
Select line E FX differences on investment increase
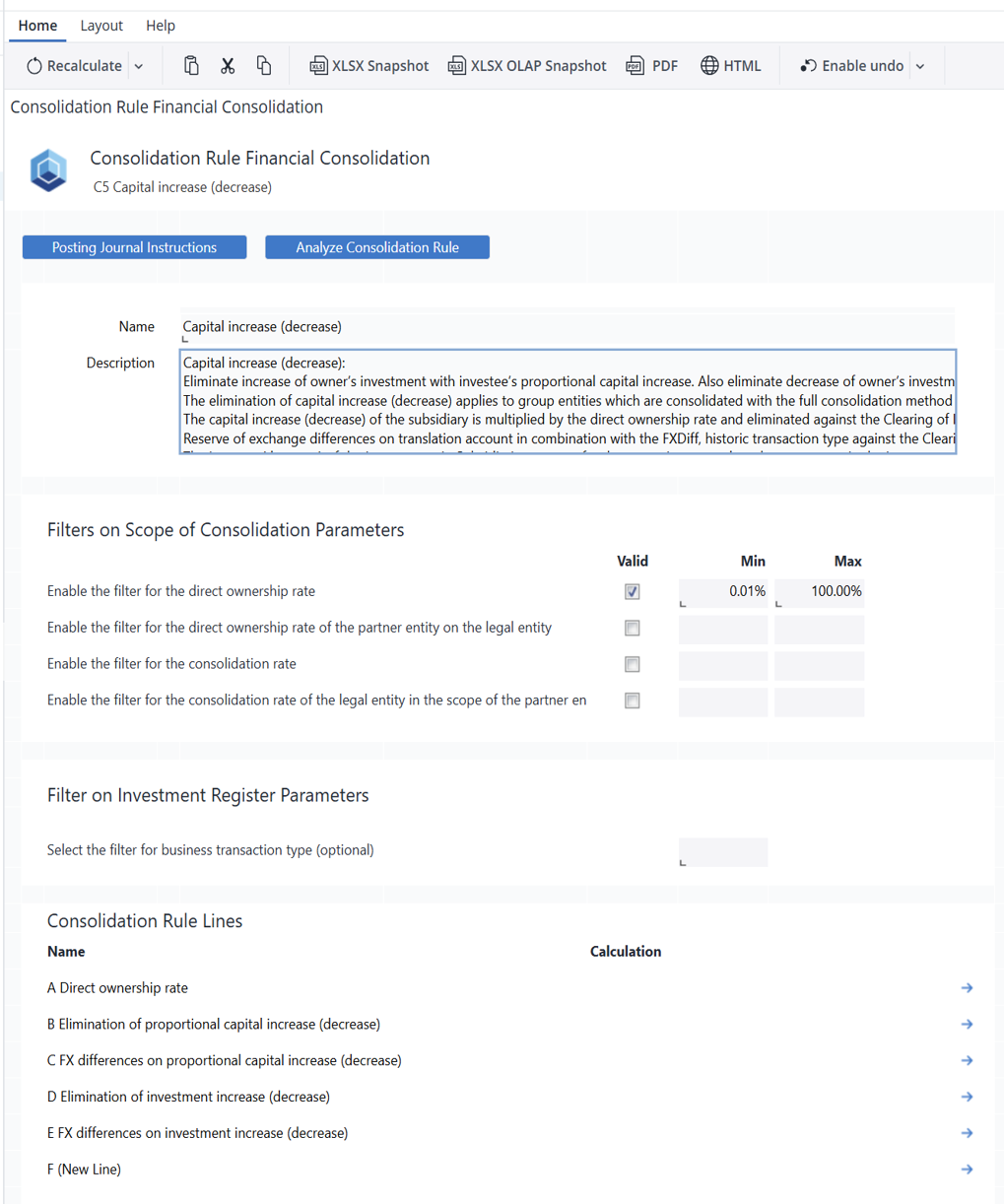[x=197, y=1133]
